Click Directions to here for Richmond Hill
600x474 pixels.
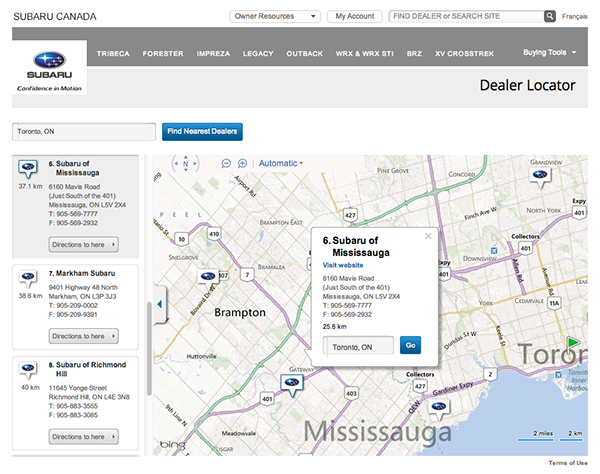coord(83,437)
